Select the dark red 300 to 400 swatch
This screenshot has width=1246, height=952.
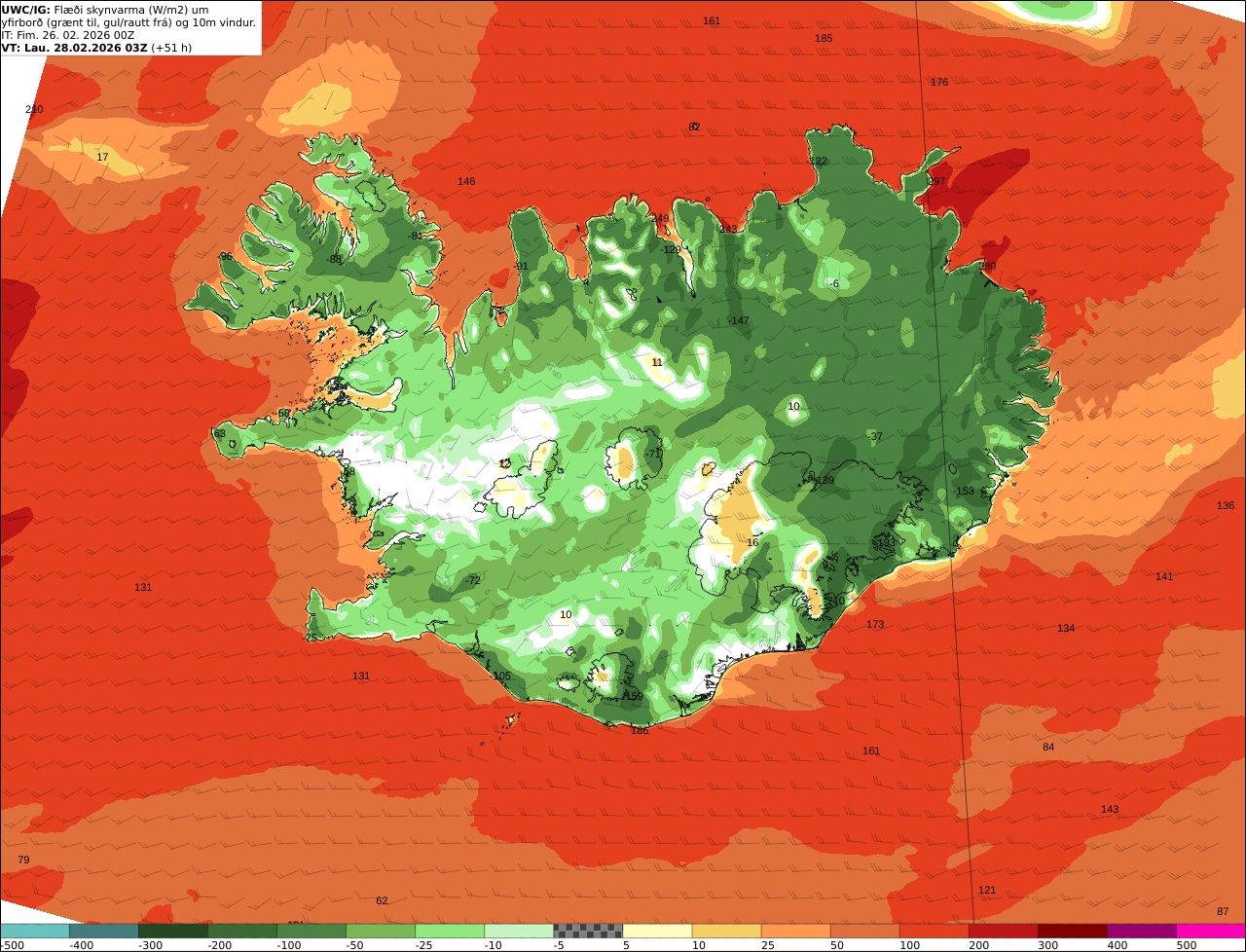(x=1071, y=931)
